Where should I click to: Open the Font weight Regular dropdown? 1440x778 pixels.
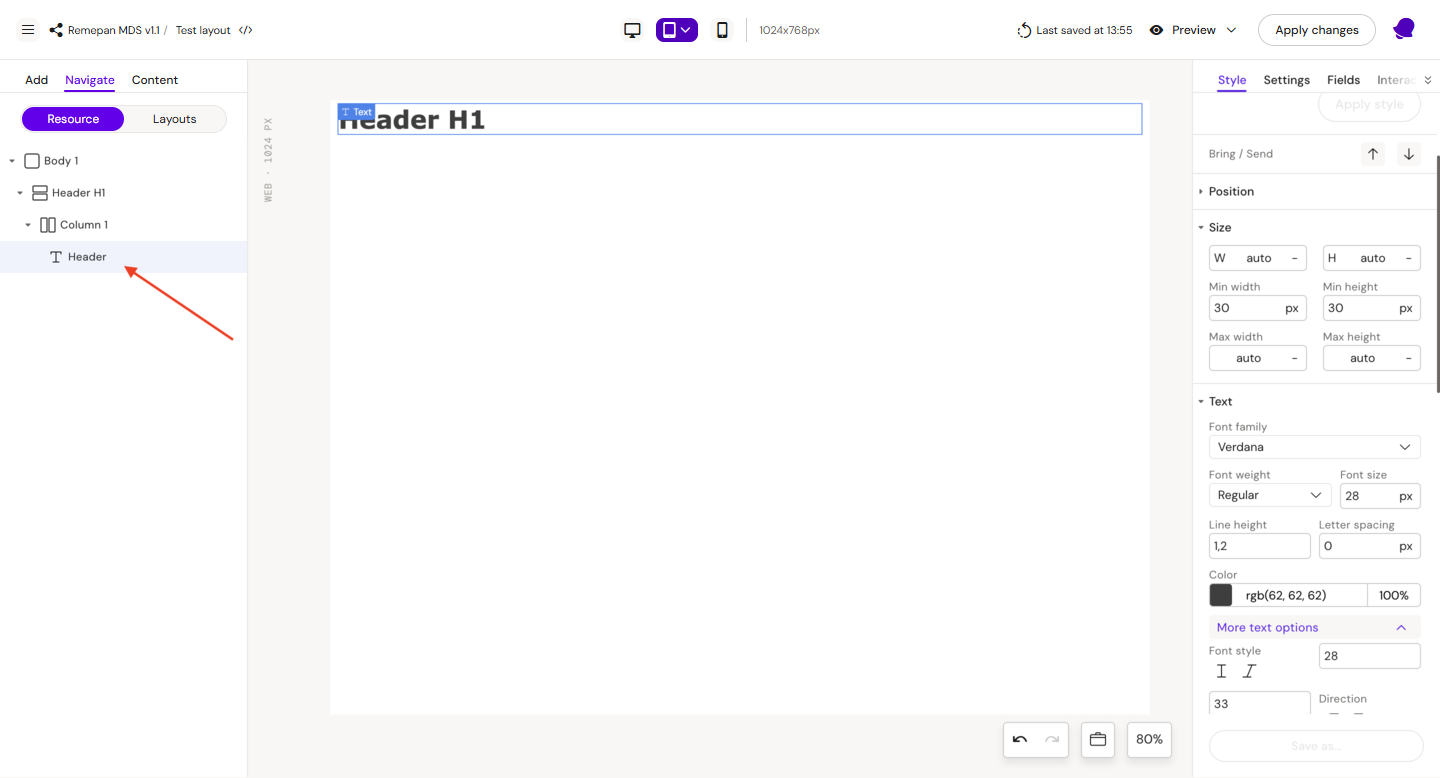(1270, 495)
